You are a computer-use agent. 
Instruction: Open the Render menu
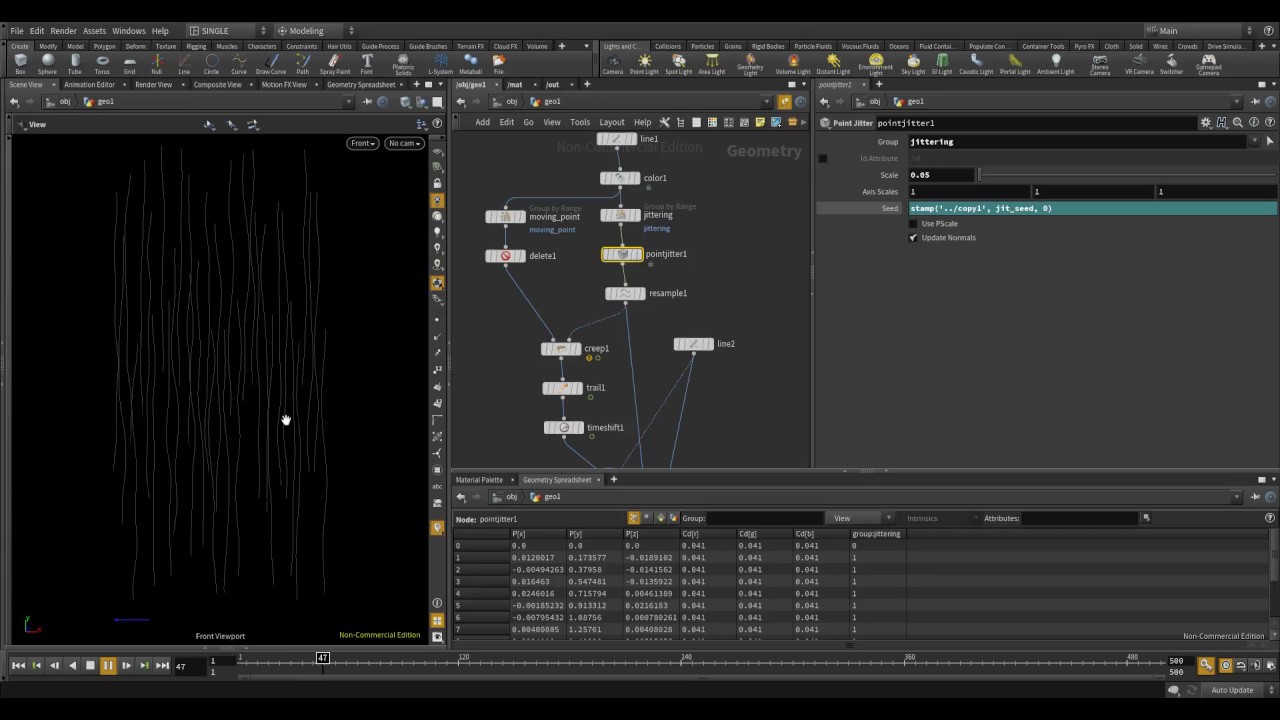coord(63,31)
